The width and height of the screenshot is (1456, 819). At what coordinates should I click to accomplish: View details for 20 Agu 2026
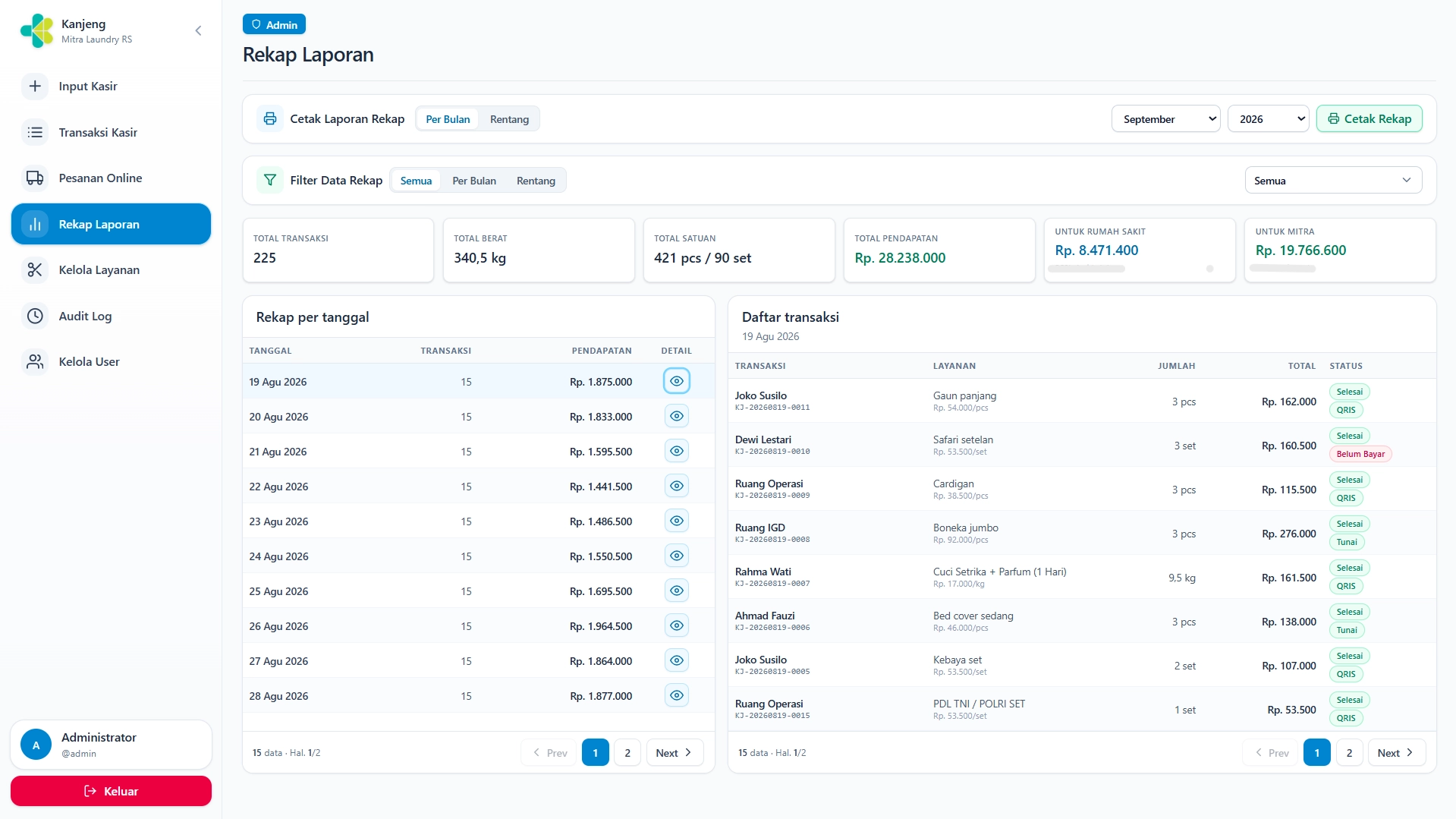click(677, 416)
